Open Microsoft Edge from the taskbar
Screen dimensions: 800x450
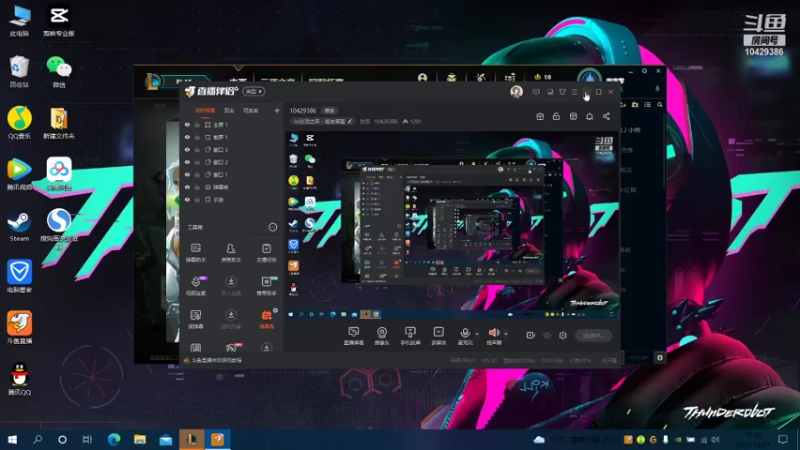[114, 439]
